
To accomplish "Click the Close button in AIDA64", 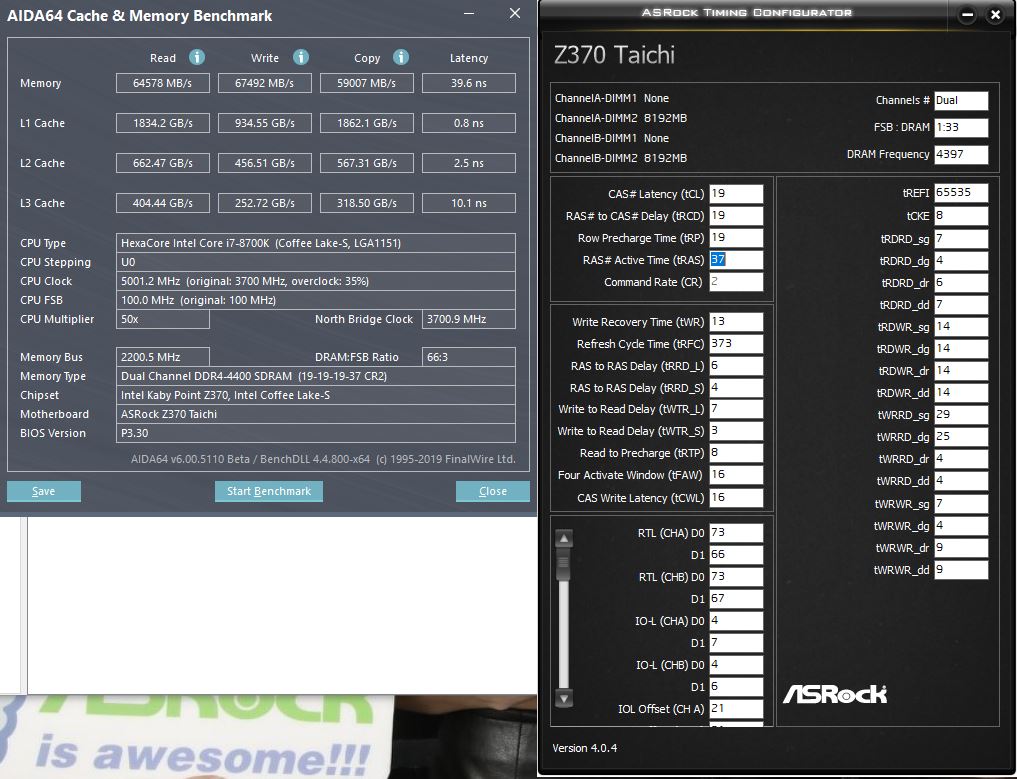I will [493, 491].
